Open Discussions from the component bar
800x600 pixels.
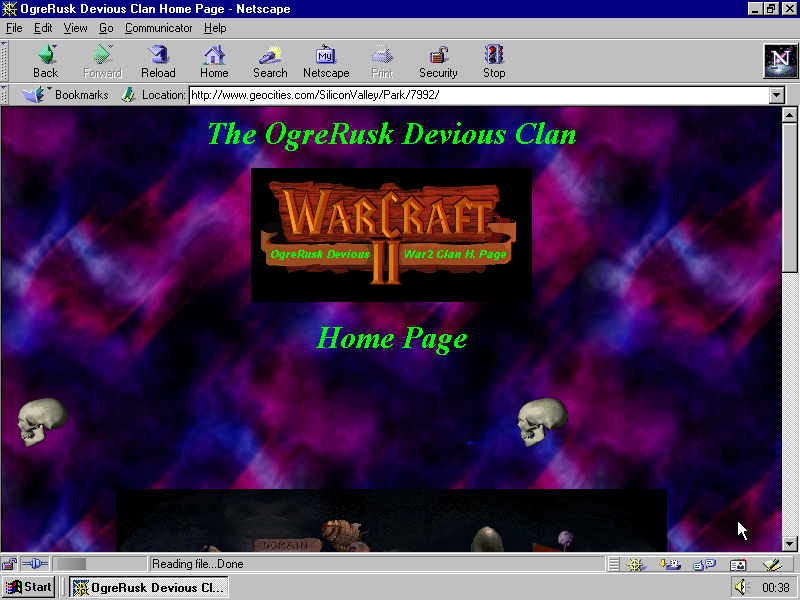(704, 564)
